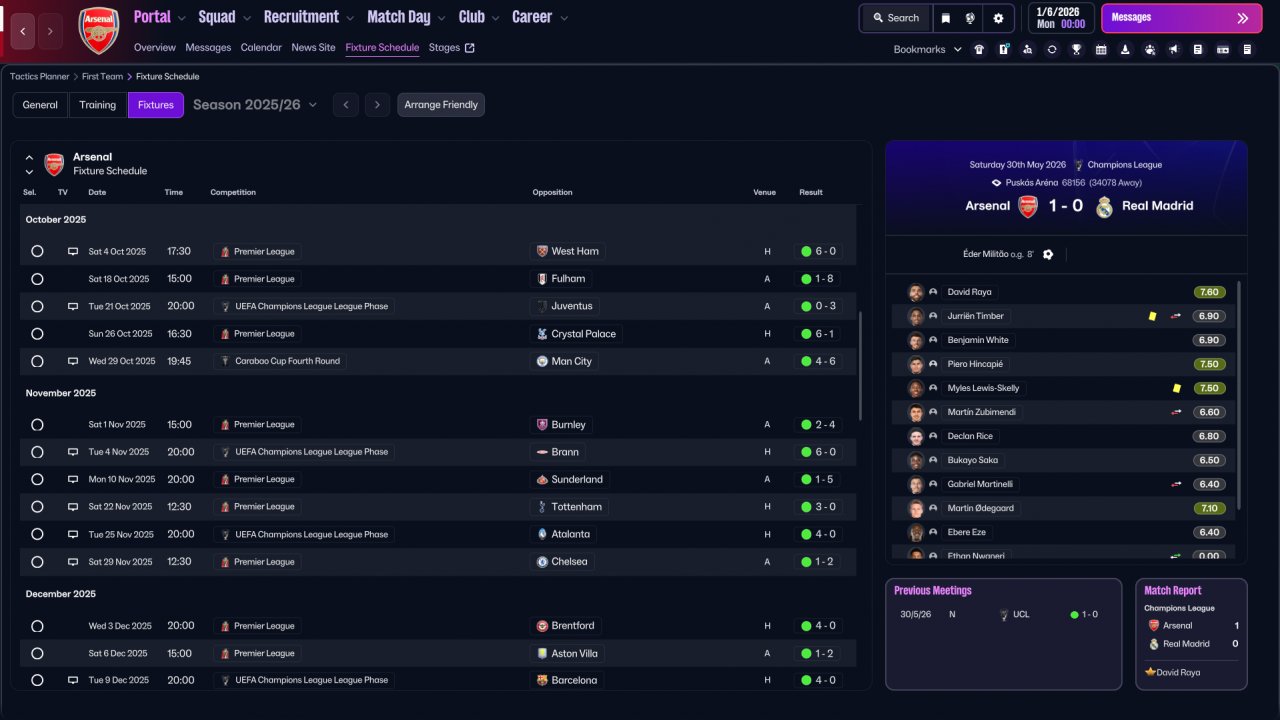The image size is (1280, 720).
Task: Toggle the Arsenal Fixture Schedule team switcher arrows
Action: pyautogui.click(x=30, y=164)
